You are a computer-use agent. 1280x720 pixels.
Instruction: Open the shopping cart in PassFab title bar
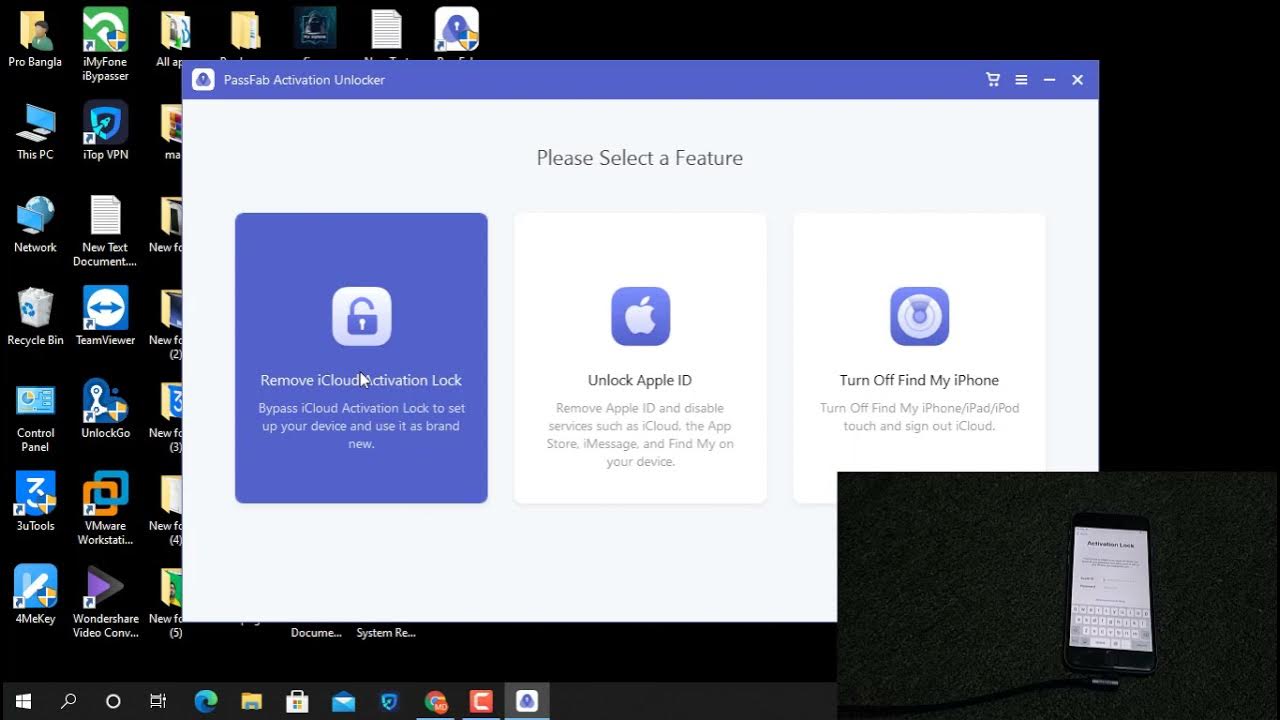point(993,80)
